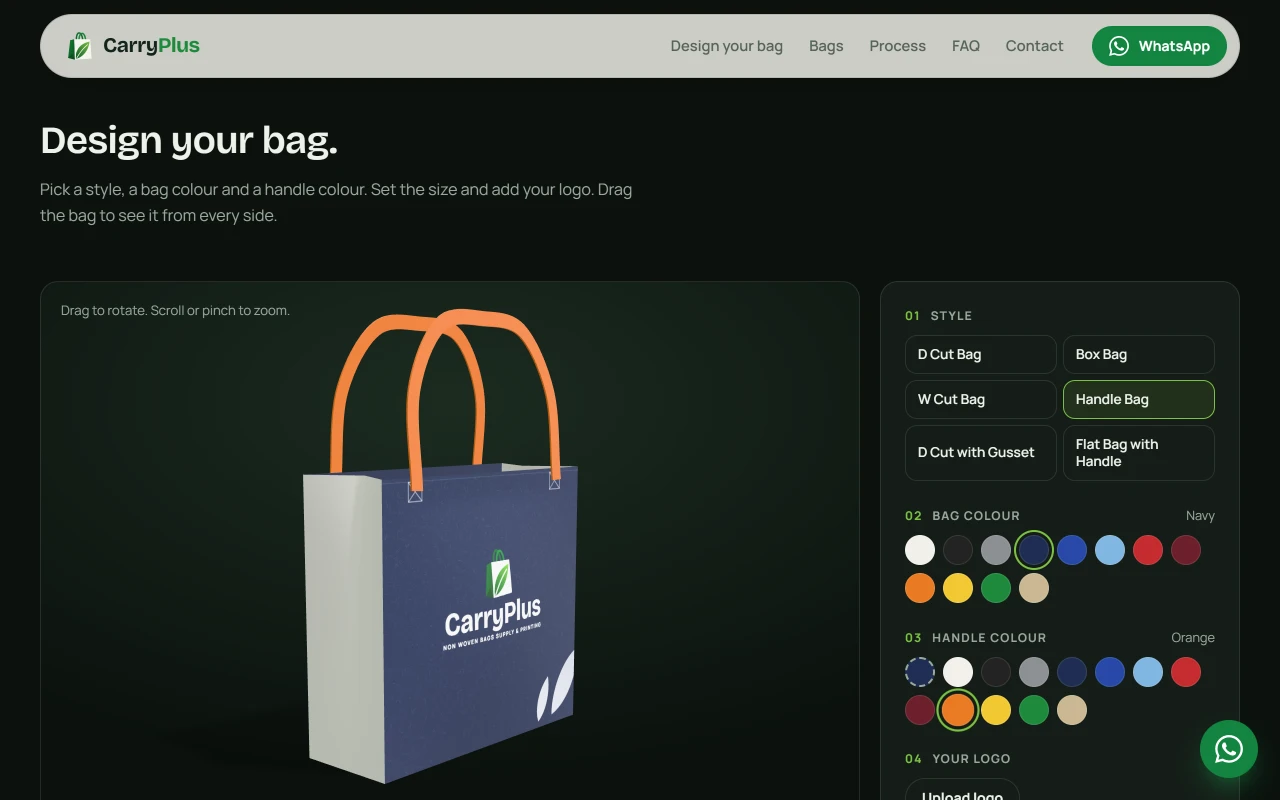Set handle colour to green
Screen dimensions: 1280x800
pyautogui.click(x=1034, y=710)
